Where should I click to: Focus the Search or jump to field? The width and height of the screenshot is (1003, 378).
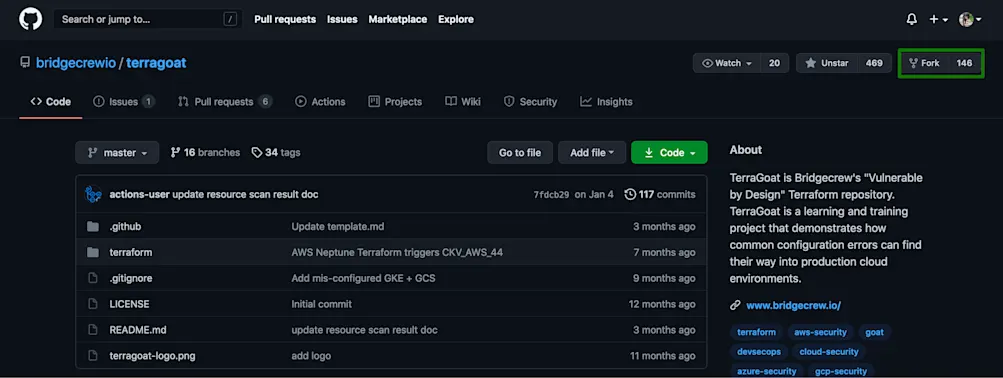point(147,19)
